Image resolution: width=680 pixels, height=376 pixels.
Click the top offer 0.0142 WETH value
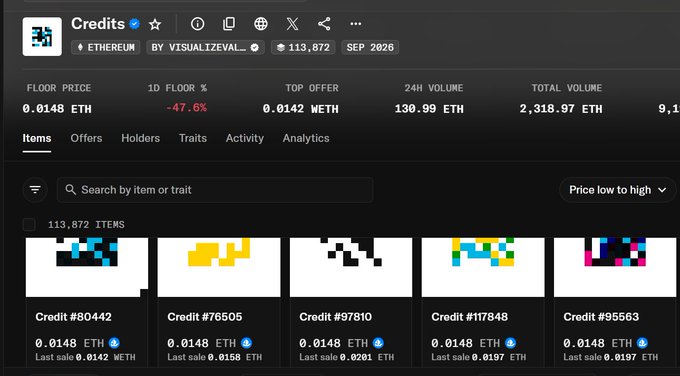[x=301, y=108]
